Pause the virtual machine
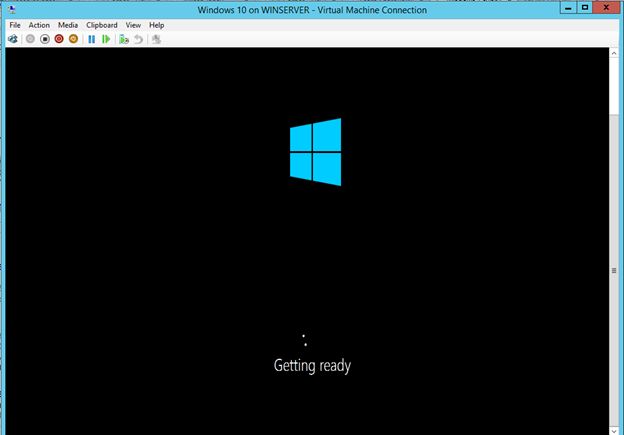This screenshot has width=624, height=435. pos(92,39)
